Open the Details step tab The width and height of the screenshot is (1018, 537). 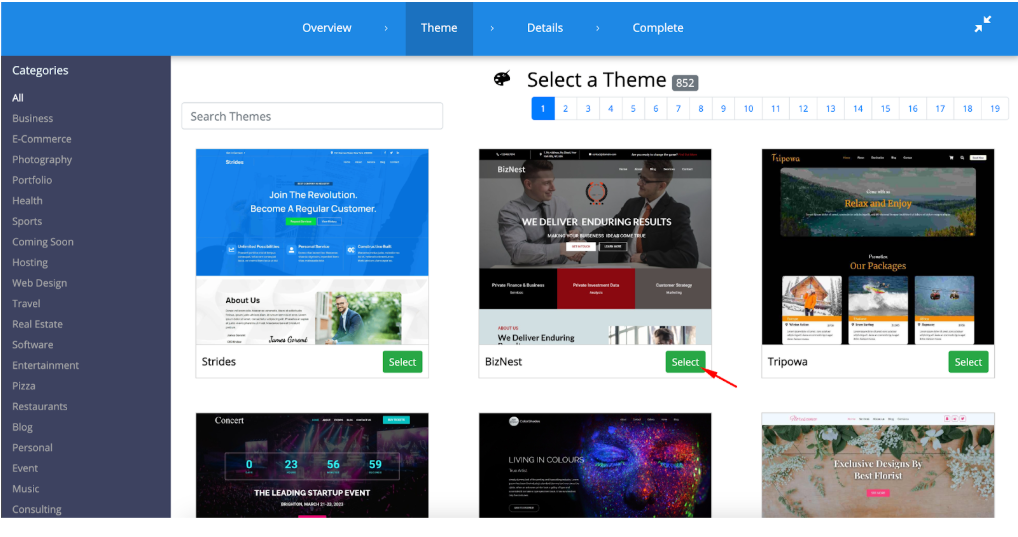coord(545,28)
